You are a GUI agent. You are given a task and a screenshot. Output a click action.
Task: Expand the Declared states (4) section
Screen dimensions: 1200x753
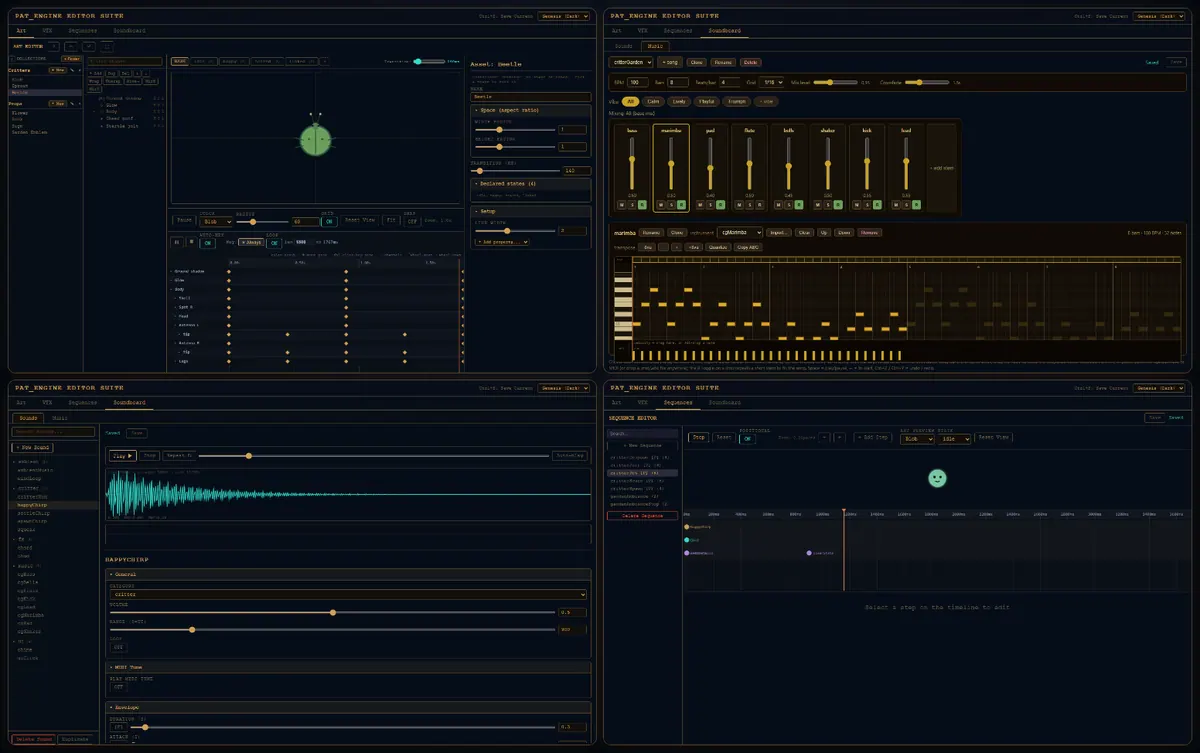coord(530,184)
